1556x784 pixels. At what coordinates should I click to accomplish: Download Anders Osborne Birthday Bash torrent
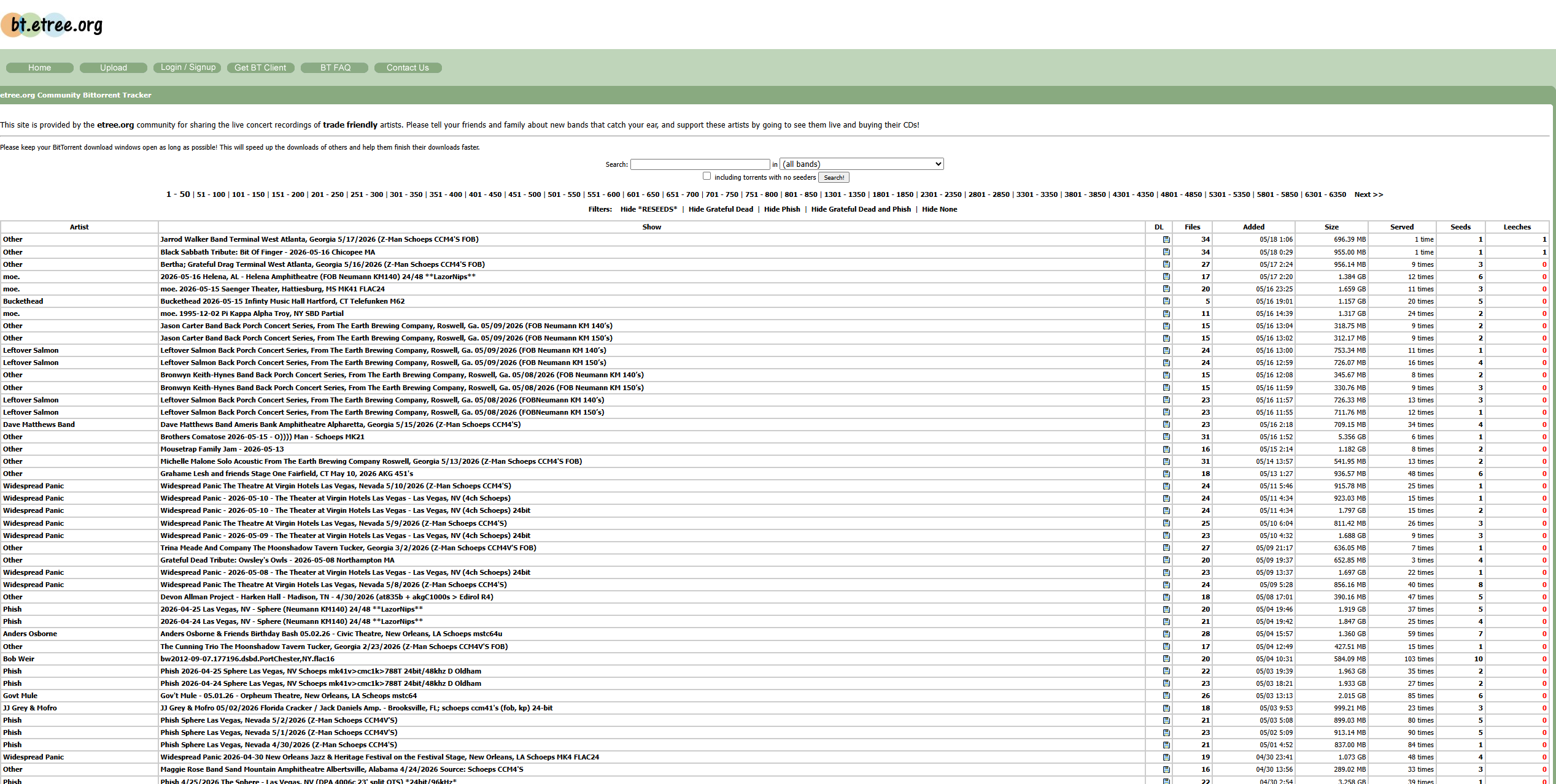1166,634
